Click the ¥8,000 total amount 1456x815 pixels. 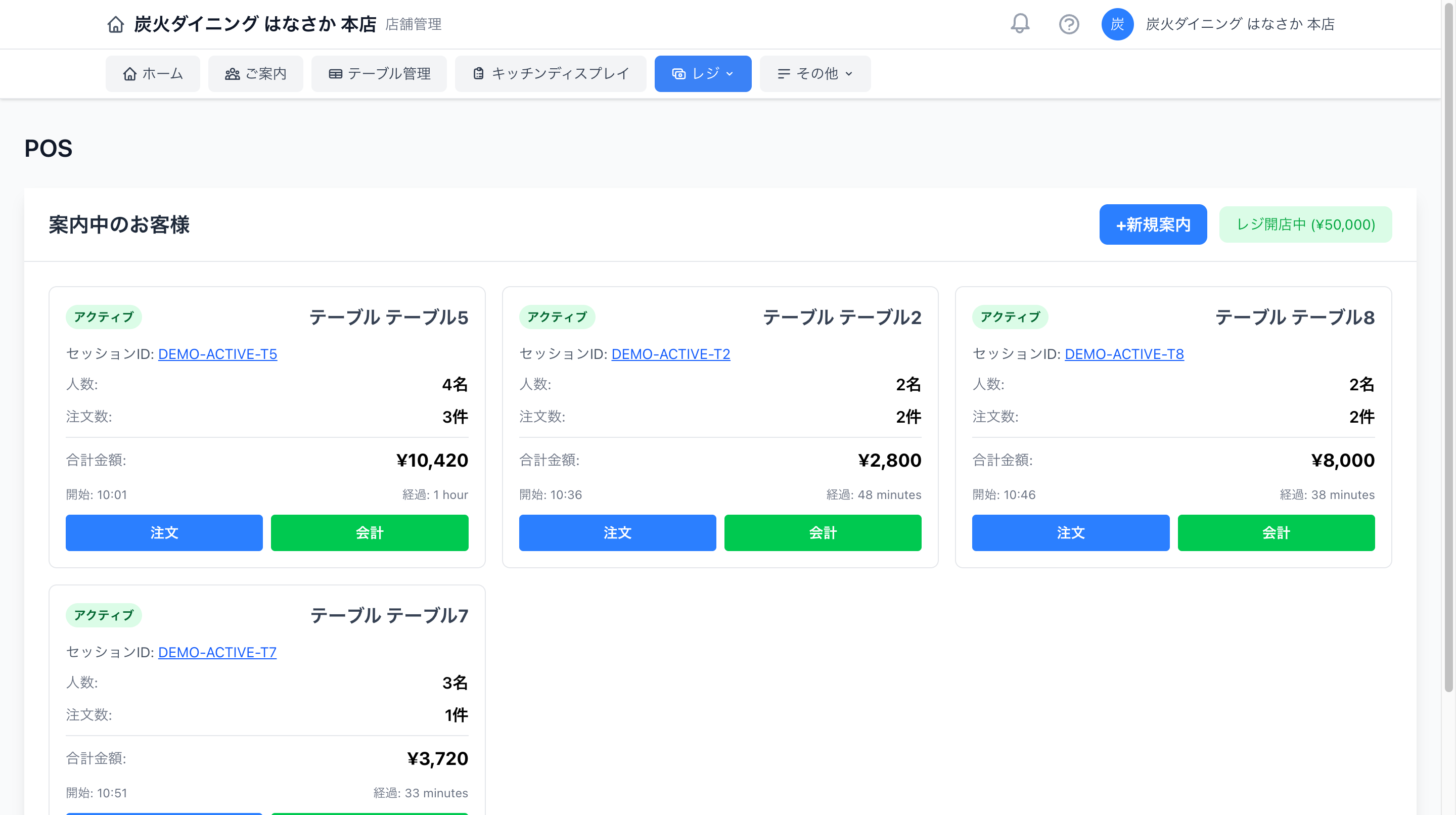click(x=1343, y=460)
